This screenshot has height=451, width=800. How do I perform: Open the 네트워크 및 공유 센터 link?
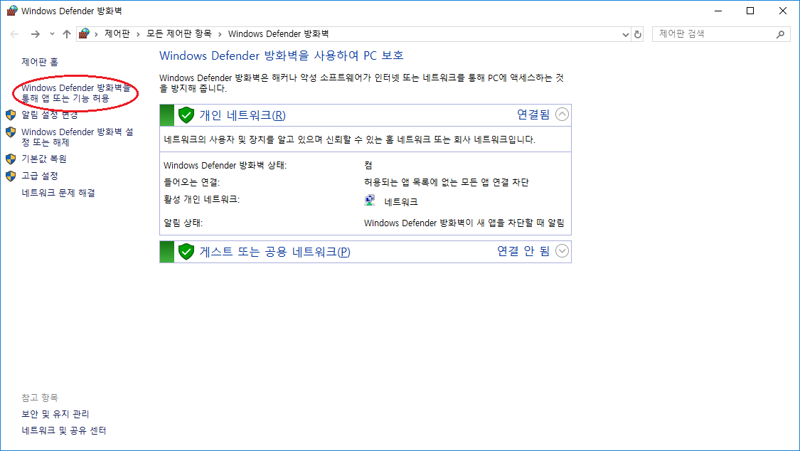click(64, 431)
